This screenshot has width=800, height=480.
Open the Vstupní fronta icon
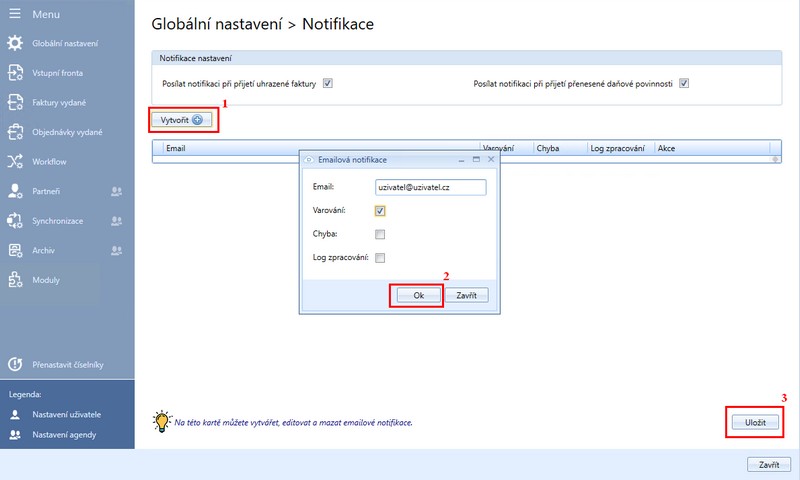point(15,73)
